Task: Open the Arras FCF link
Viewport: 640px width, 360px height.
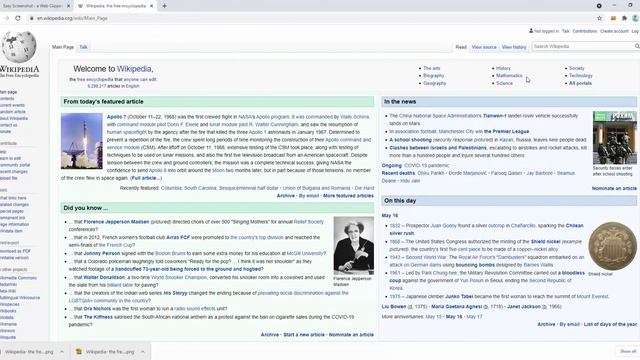Action: [x=178, y=237]
